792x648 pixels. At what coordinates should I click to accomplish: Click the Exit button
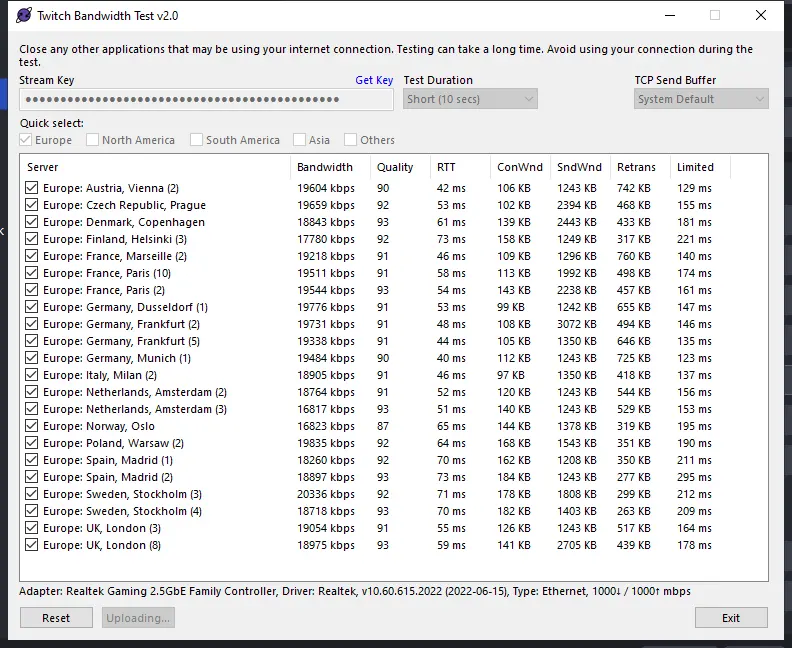click(731, 618)
